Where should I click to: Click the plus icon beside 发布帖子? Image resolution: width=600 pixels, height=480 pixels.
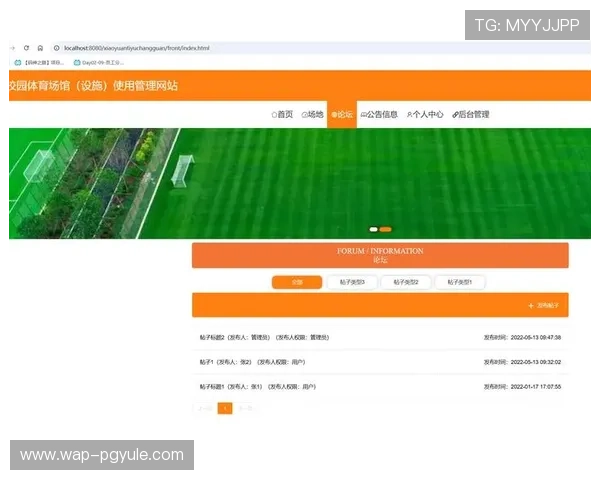tap(531, 305)
